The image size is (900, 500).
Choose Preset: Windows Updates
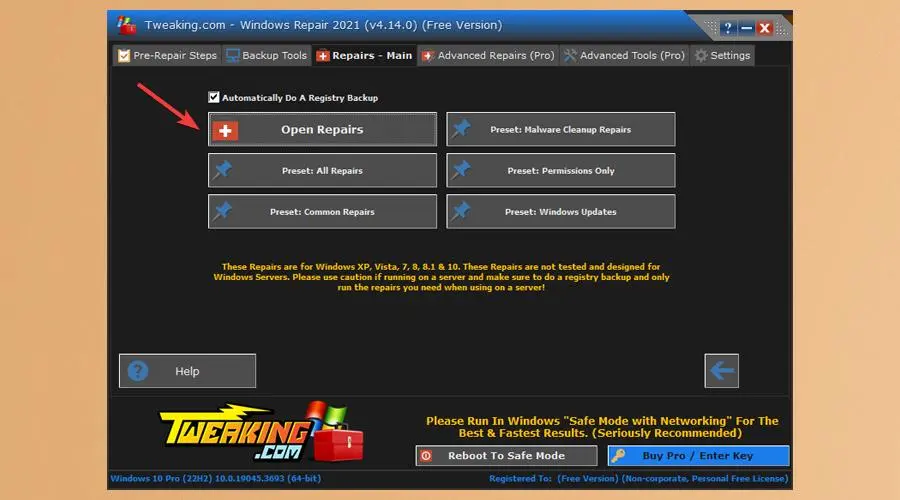coord(561,212)
